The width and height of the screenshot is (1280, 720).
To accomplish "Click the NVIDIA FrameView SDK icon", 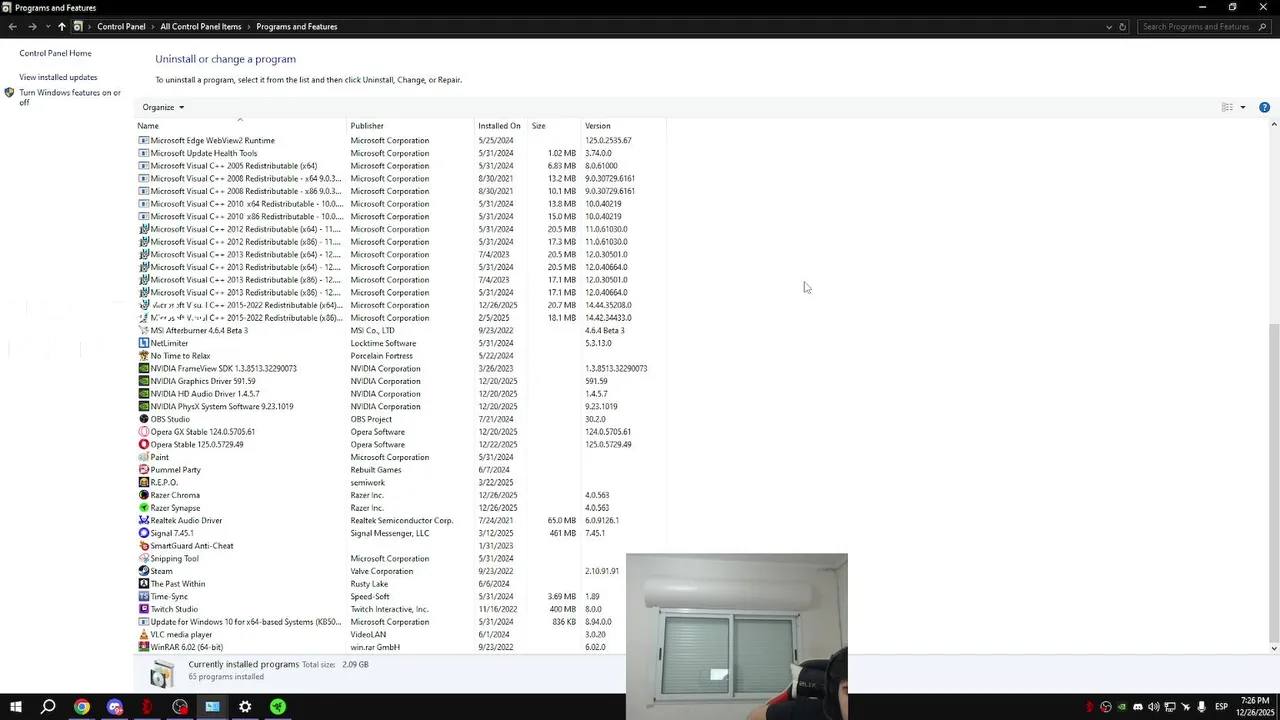I will [143, 368].
